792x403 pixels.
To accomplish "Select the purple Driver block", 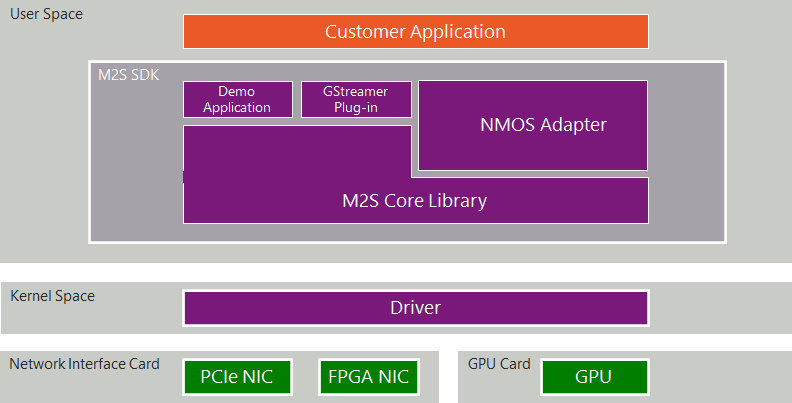I will [x=415, y=307].
